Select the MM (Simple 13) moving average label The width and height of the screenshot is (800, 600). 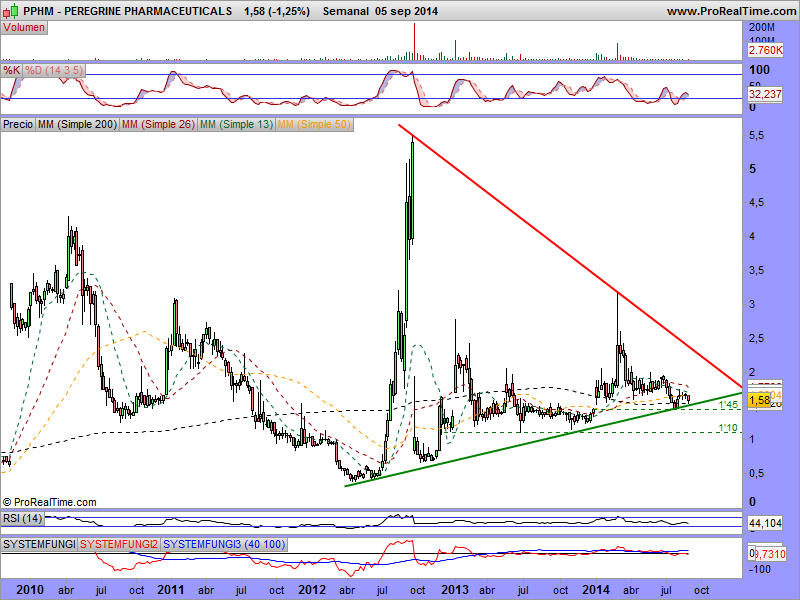pos(236,124)
